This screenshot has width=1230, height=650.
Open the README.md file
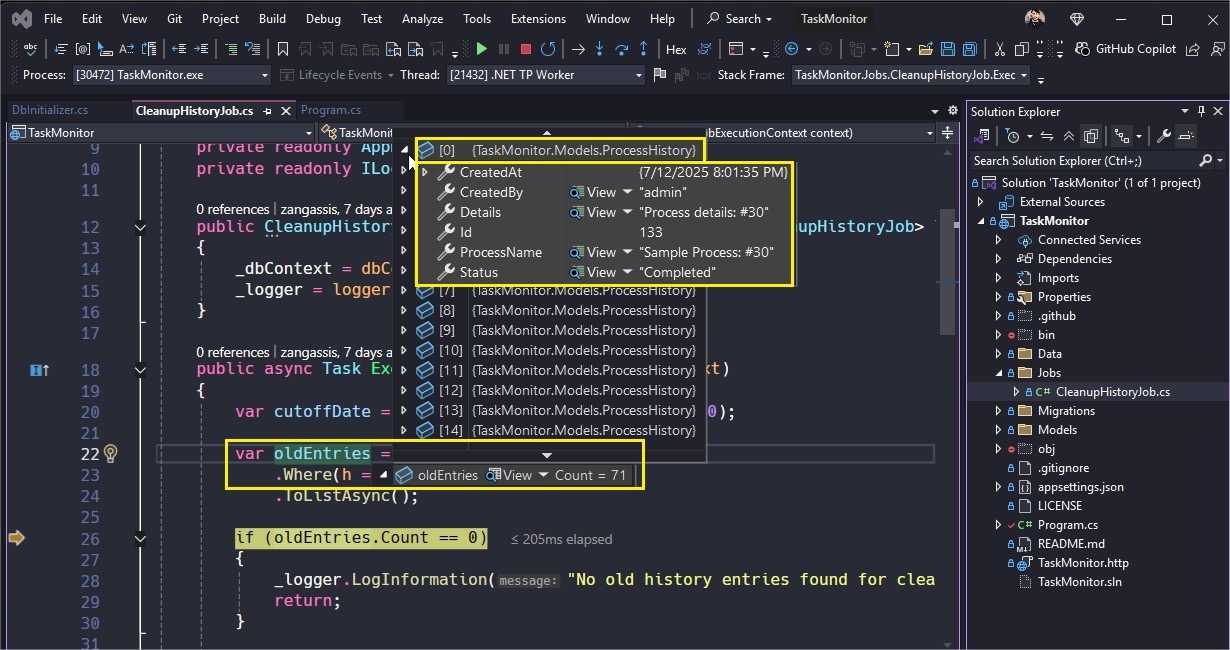click(1071, 544)
